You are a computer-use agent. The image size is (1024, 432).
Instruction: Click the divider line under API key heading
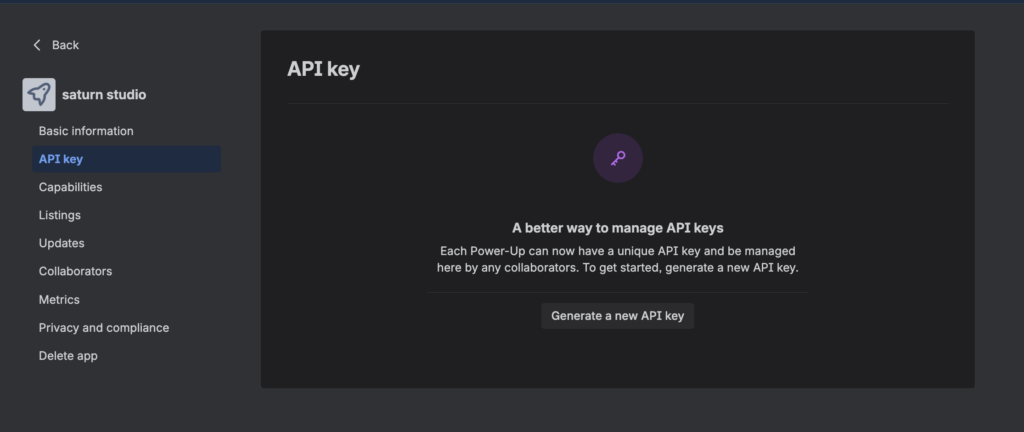coord(617,103)
